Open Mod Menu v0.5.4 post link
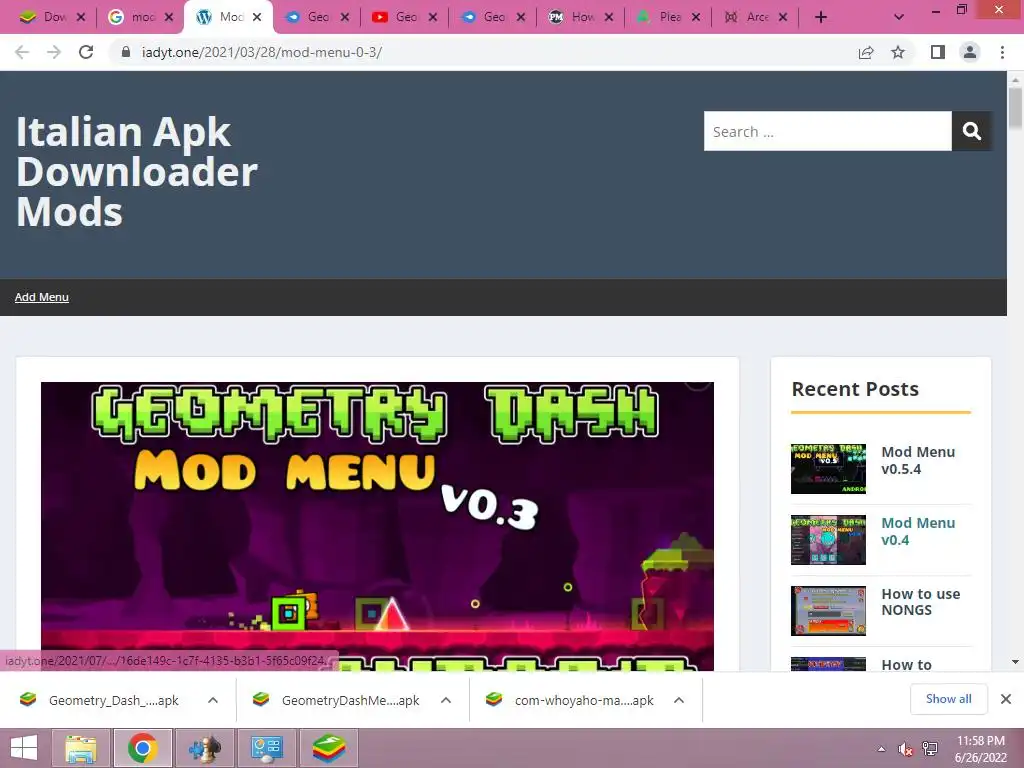Screen dimensions: 1024x768 [x=918, y=460]
